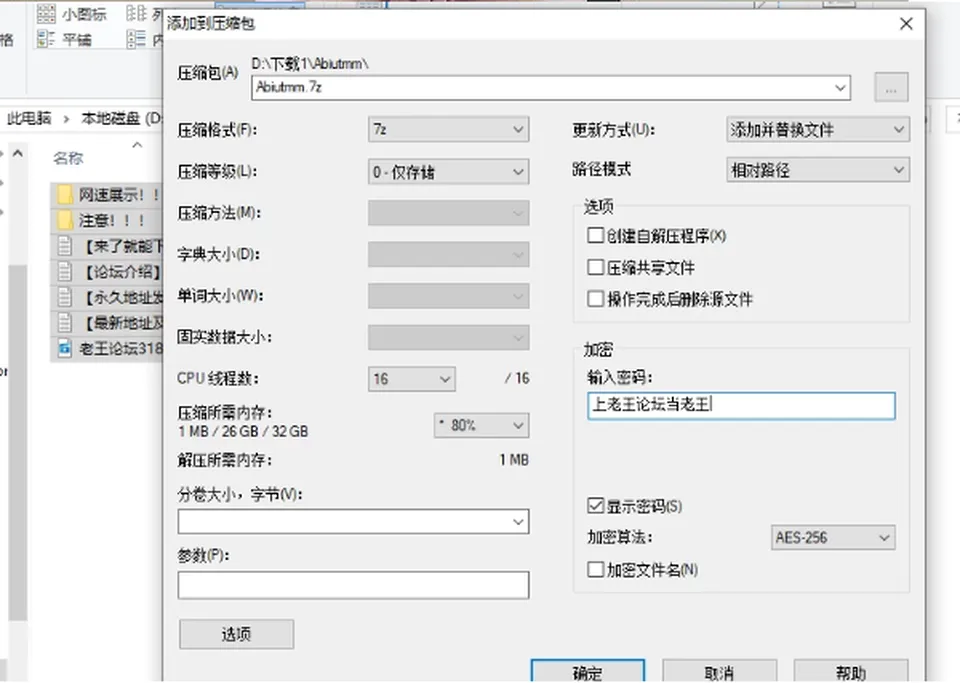Screen dimensions: 960x683
Task: Expand the 压缩等级 '0 - 仅存储' dropdown
Action: tap(449, 172)
